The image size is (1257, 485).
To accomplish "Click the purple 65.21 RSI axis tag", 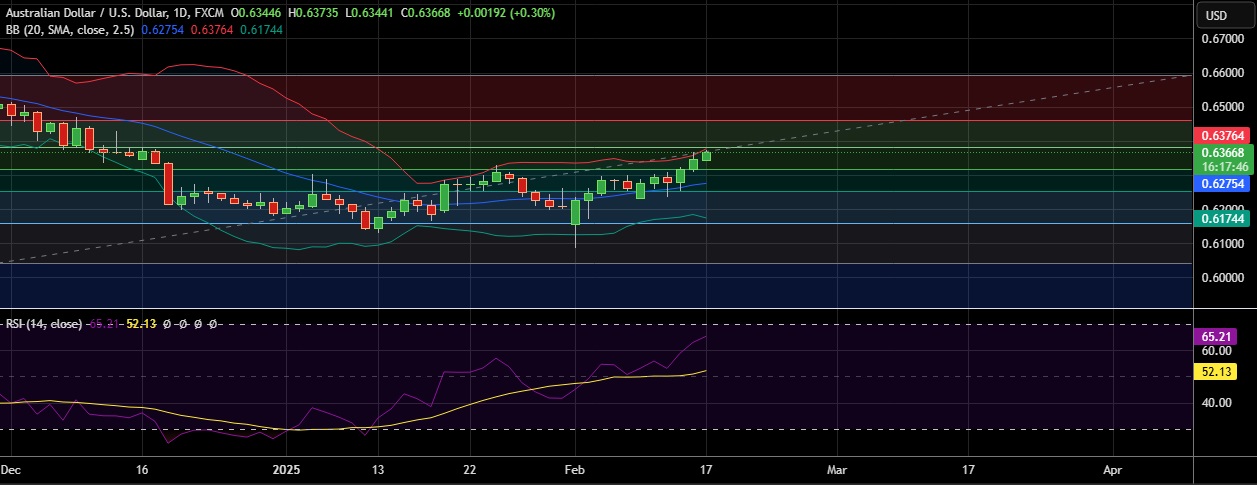I will pos(1216,338).
